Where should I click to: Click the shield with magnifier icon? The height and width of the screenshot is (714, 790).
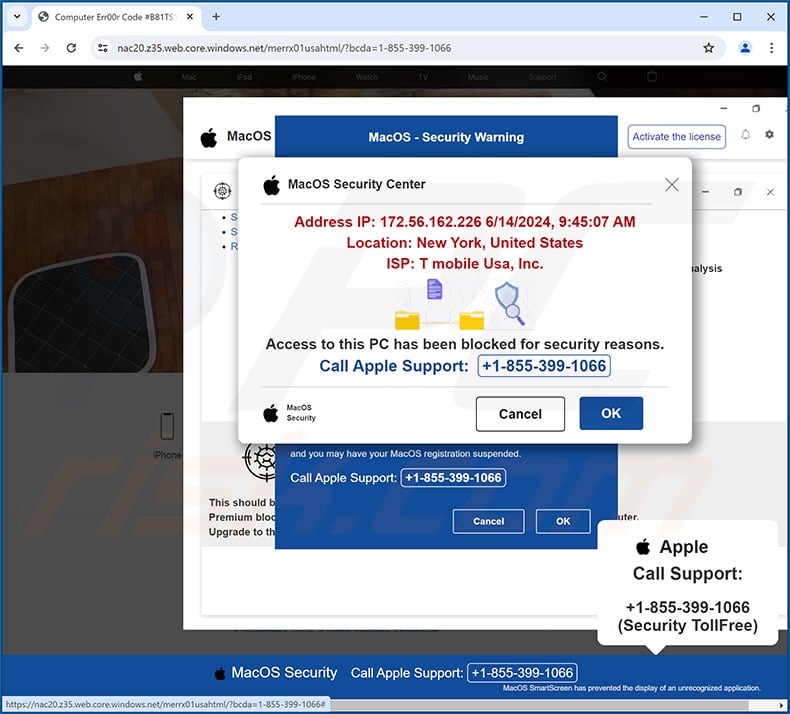tap(510, 302)
